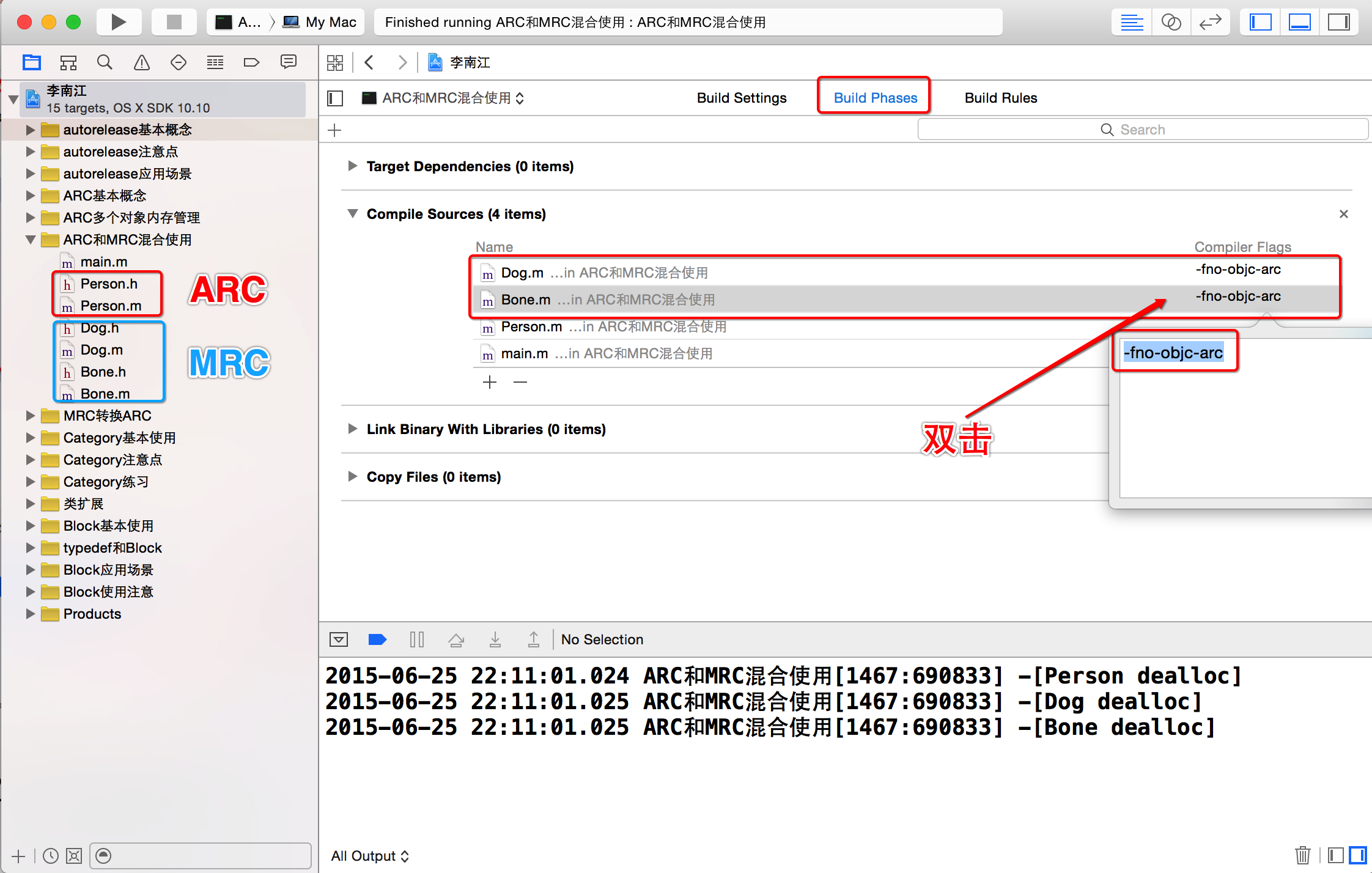Click Pause program execution
Image resolution: width=1372 pixels, height=873 pixels.
[x=417, y=639]
